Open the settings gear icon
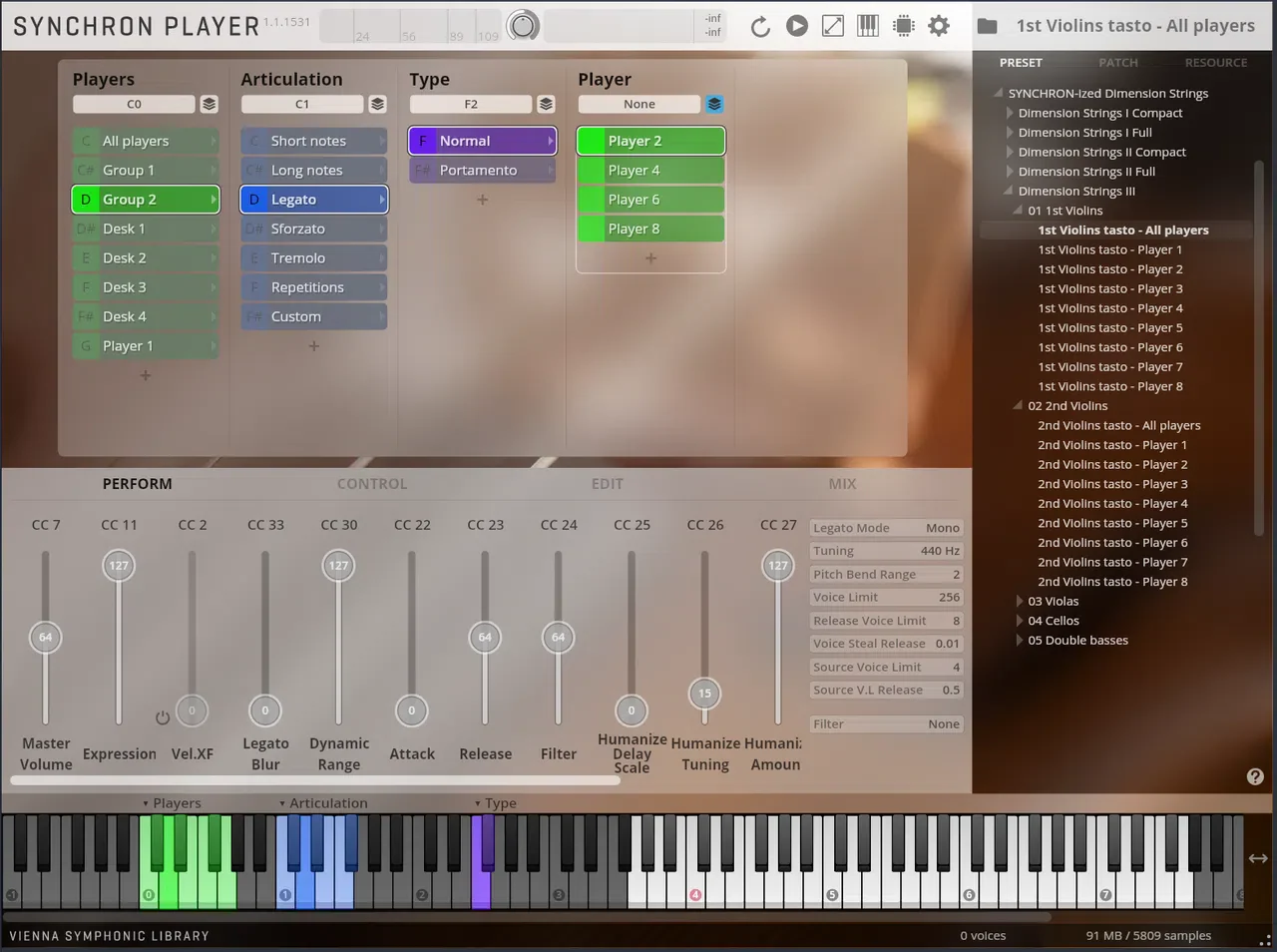The width and height of the screenshot is (1277, 952). tap(939, 26)
